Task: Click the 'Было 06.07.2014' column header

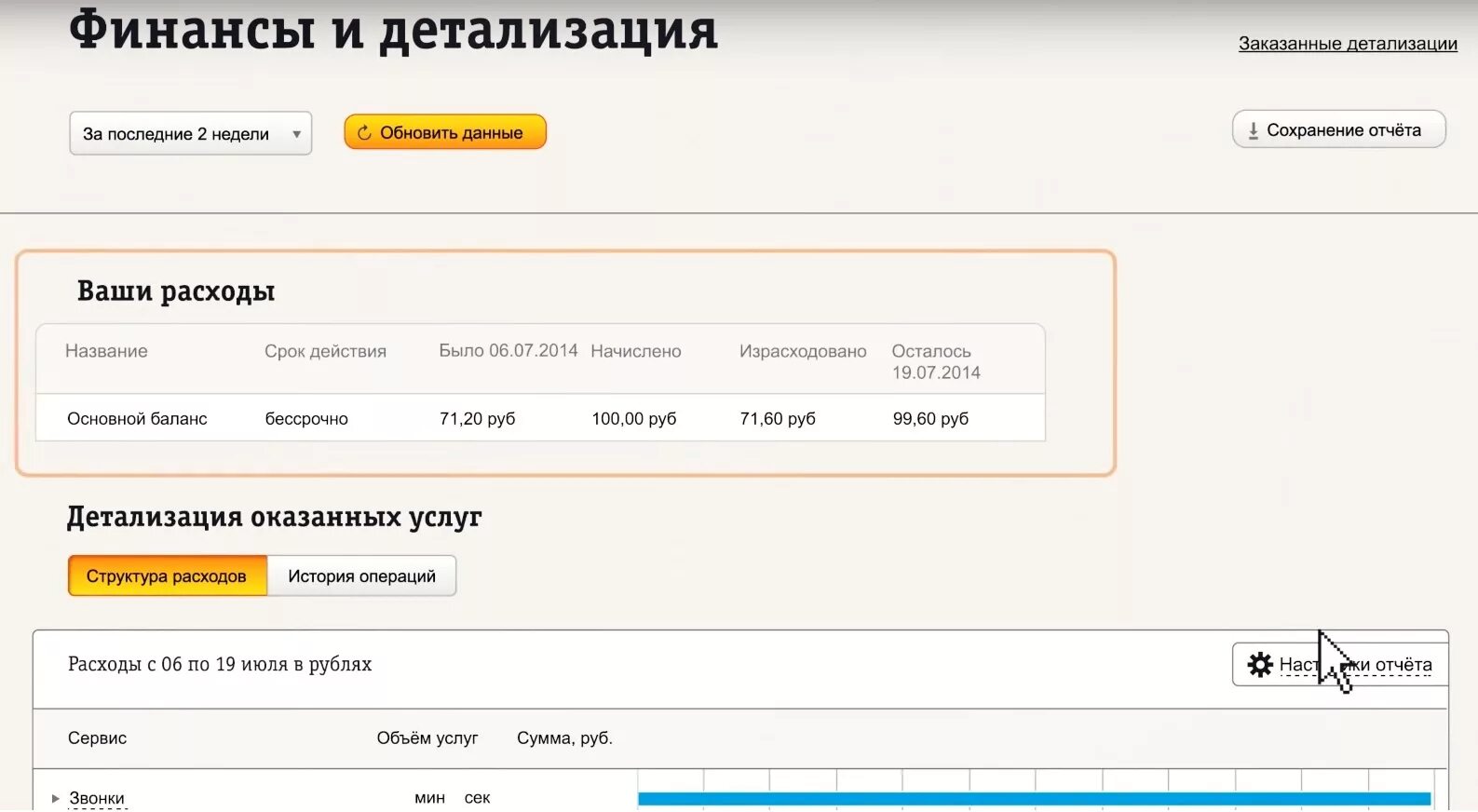Action: point(508,350)
